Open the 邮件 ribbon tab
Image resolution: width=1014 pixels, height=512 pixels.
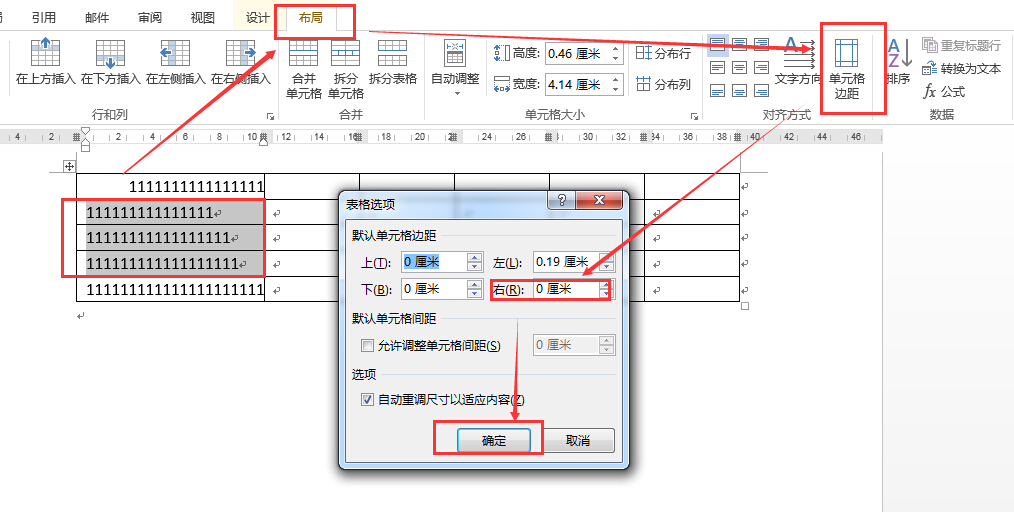tap(97, 18)
